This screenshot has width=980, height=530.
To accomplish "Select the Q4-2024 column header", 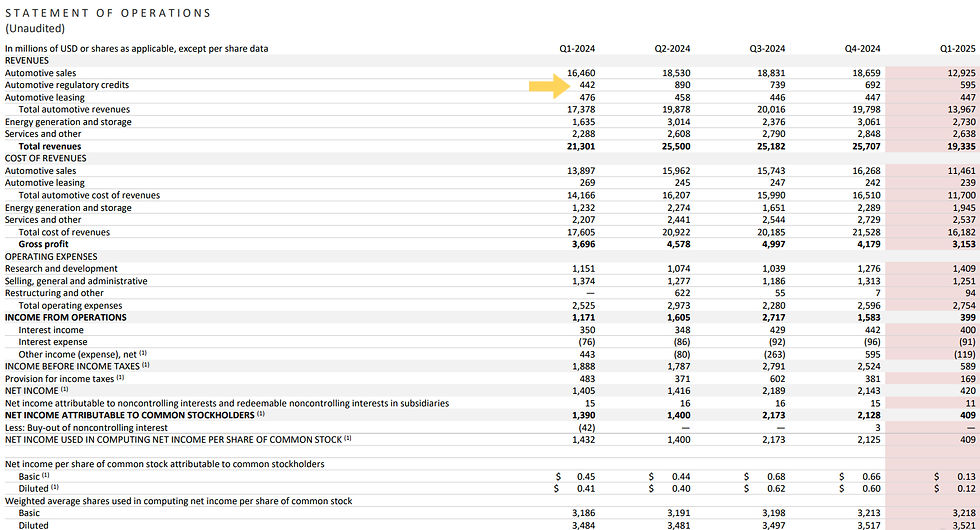I will (862, 48).
